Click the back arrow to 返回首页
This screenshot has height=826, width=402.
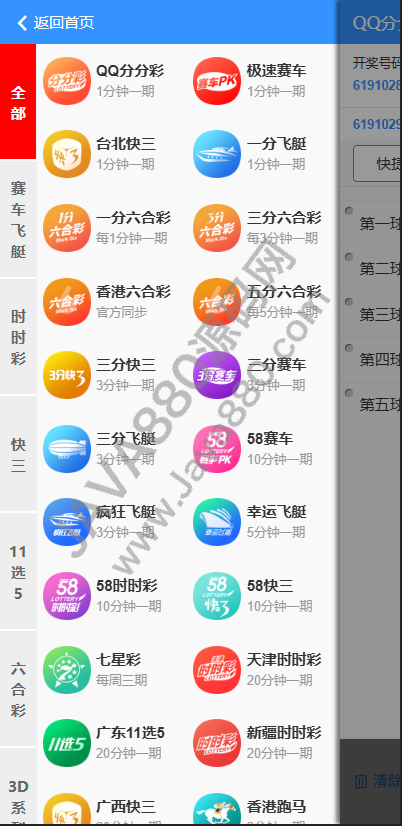[22, 23]
